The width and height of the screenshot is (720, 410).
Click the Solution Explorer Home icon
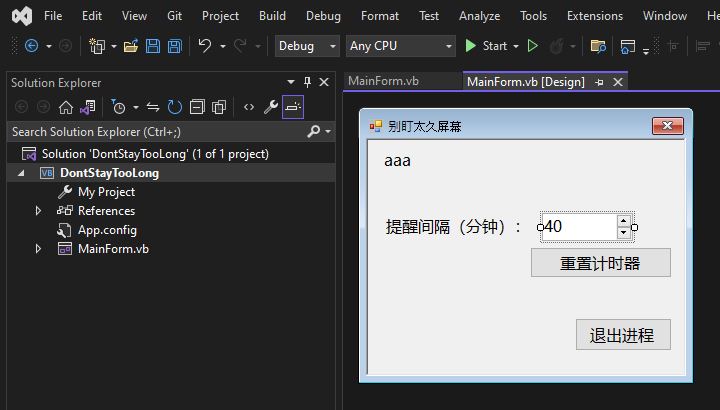(x=66, y=107)
